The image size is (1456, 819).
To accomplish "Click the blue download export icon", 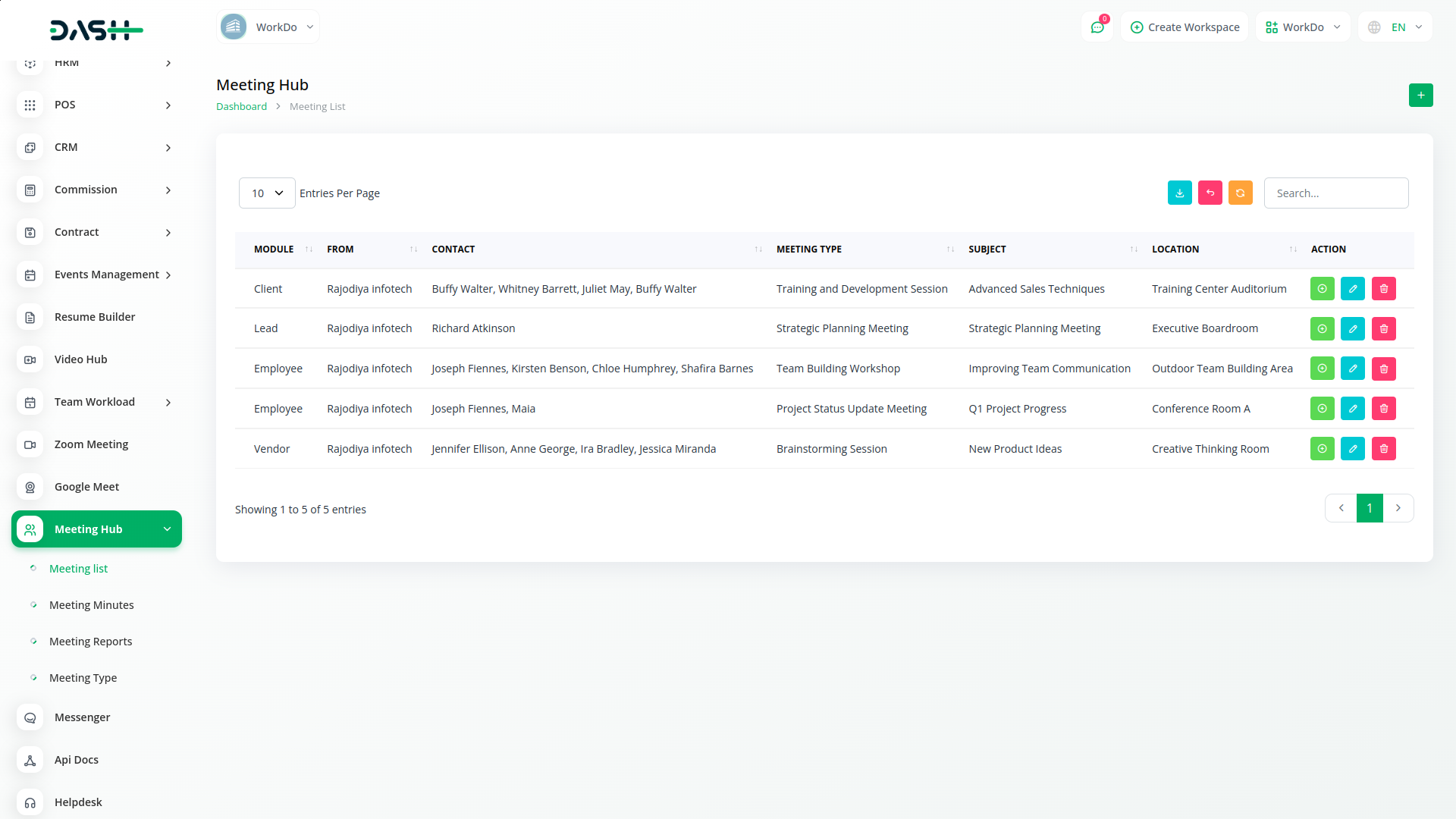I will [x=1179, y=193].
